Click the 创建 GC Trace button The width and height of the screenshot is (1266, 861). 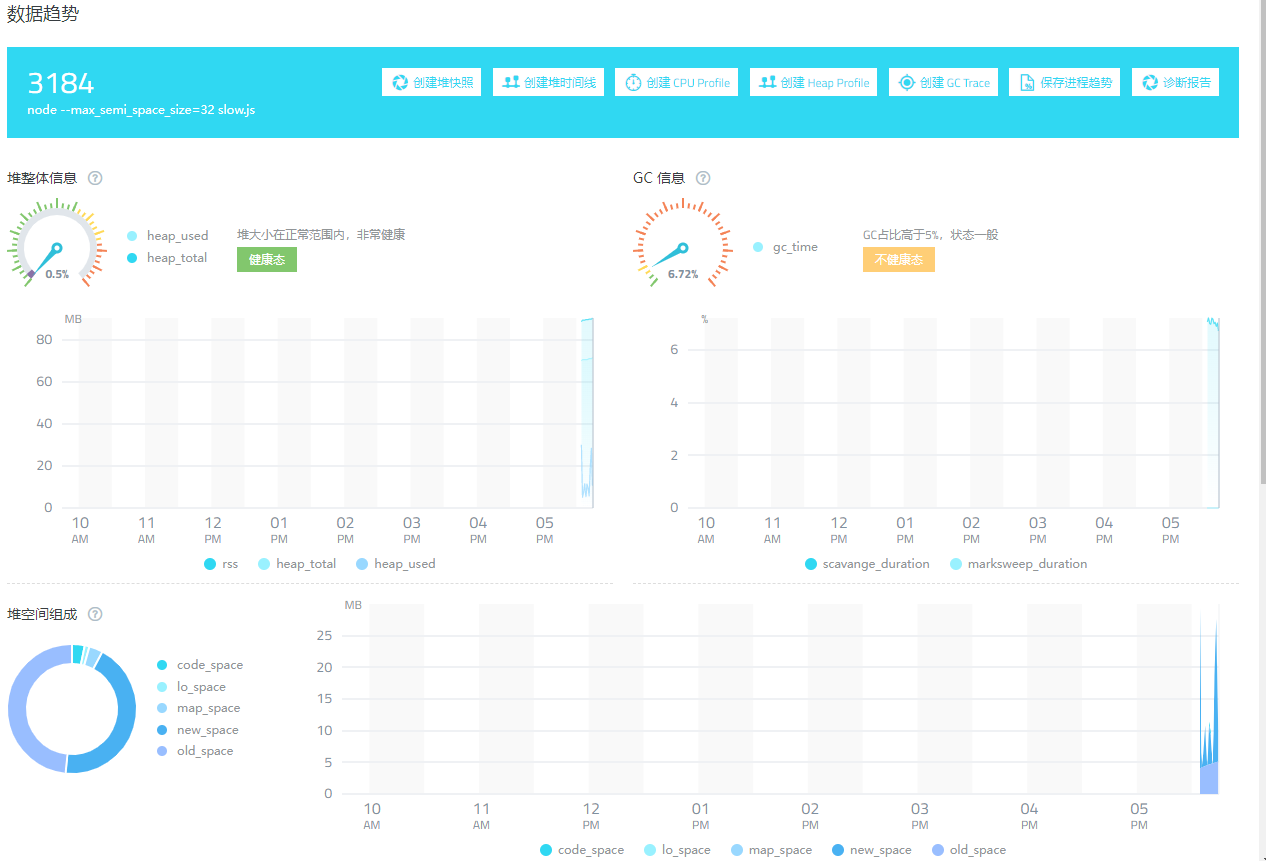coord(943,83)
